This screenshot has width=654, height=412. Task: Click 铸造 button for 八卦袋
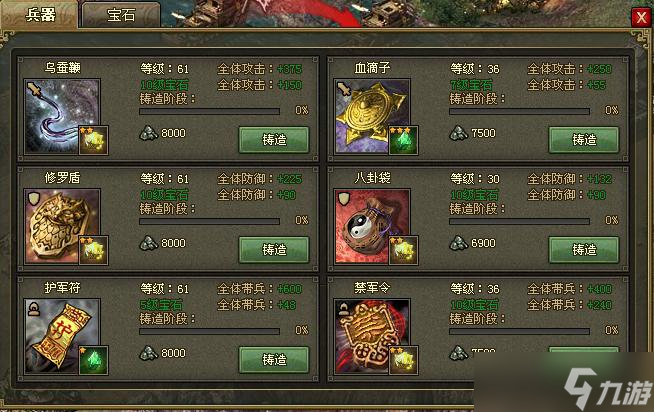(x=584, y=250)
